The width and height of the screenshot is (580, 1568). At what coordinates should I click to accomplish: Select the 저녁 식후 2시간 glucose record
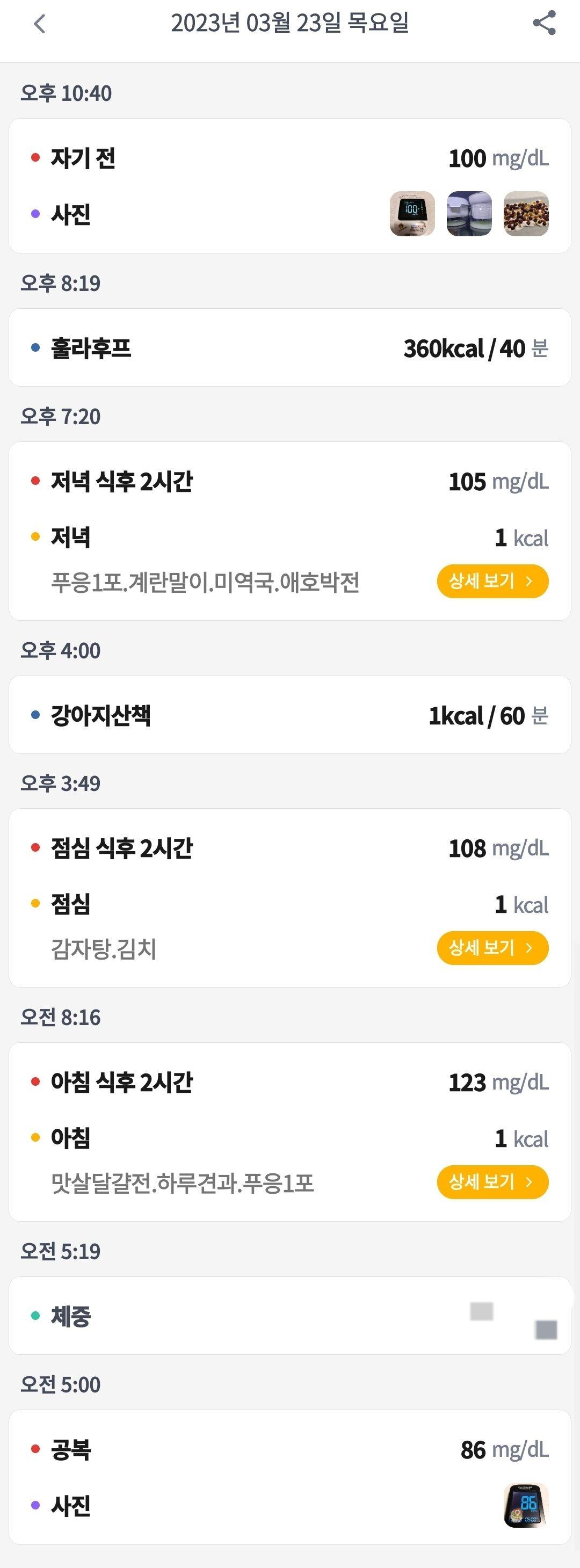tap(289, 482)
